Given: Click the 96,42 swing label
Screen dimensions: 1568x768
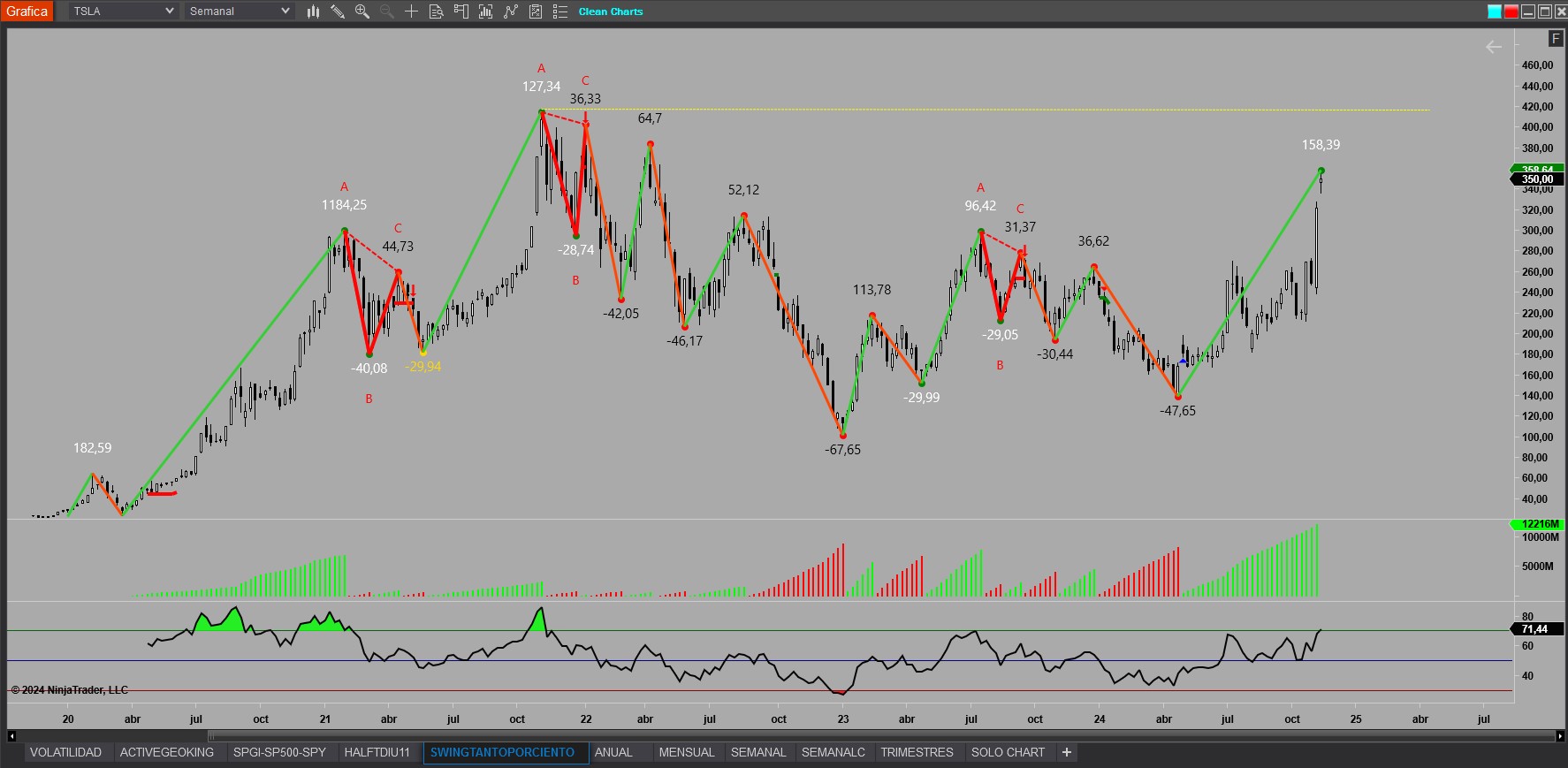Looking at the screenshot, I should coord(980,206).
